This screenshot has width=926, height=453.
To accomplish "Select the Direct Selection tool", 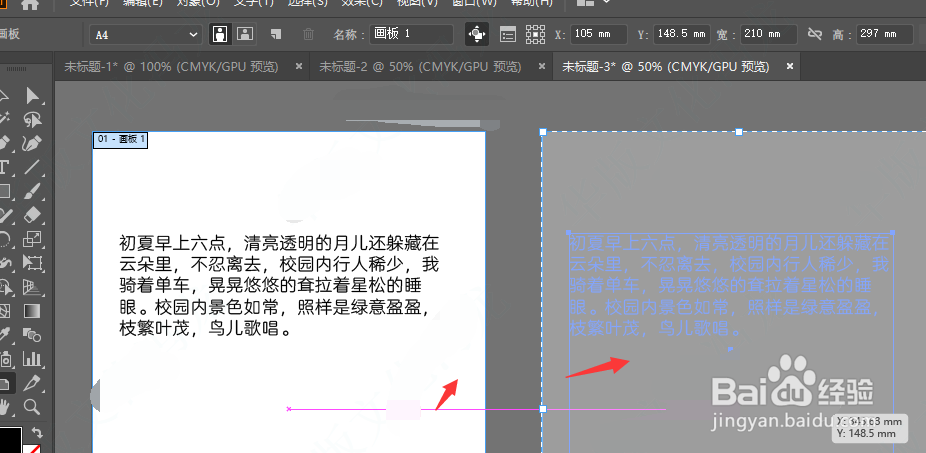I will coord(32,96).
